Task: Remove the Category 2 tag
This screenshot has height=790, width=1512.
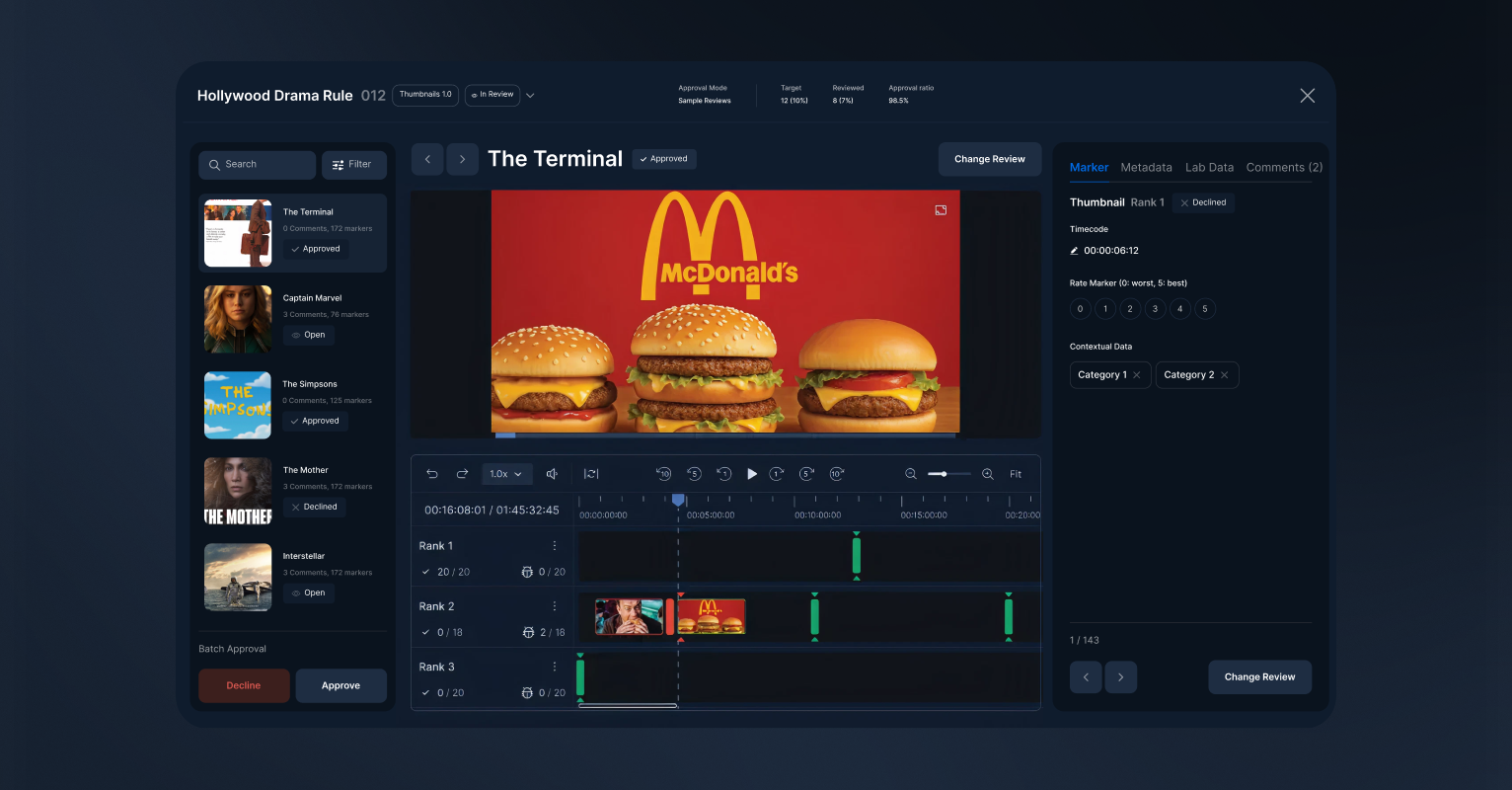Action: tap(1225, 375)
